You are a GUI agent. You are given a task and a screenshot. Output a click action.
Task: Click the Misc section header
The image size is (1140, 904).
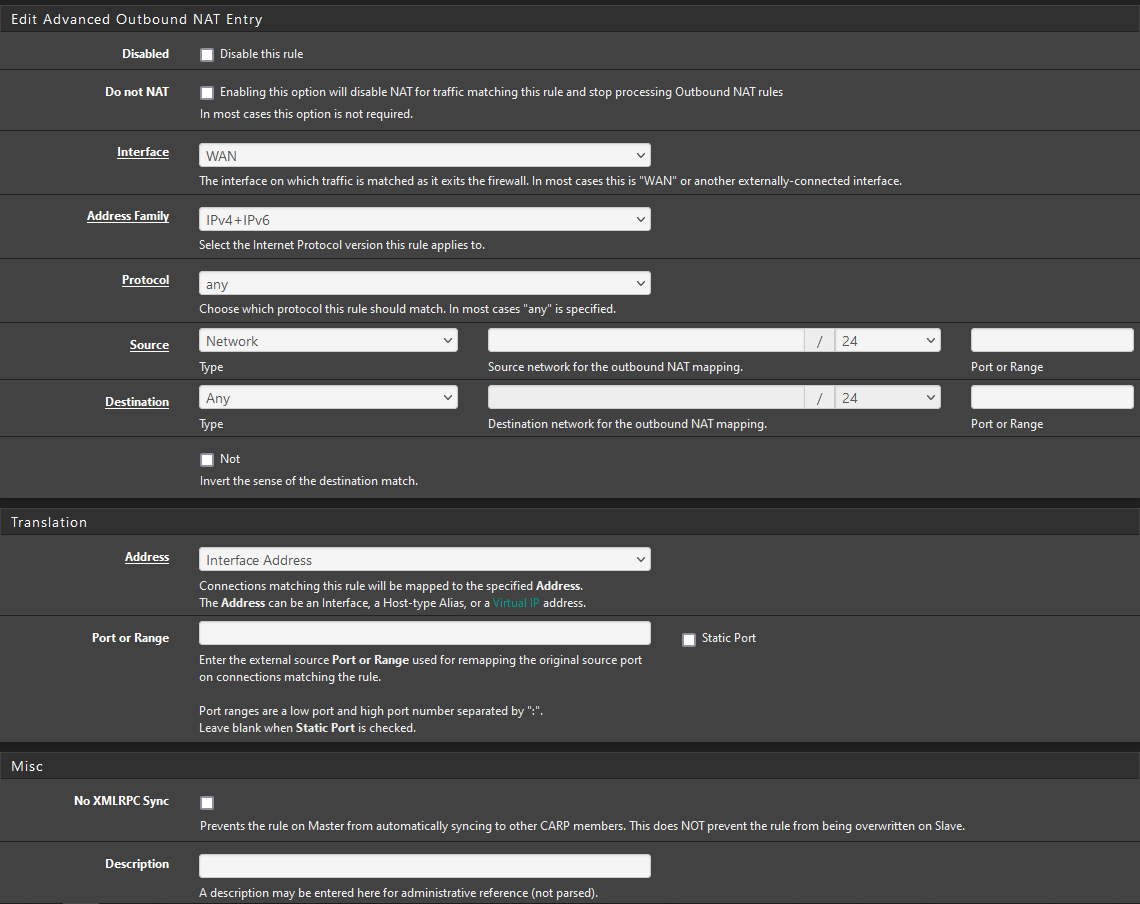pos(27,766)
